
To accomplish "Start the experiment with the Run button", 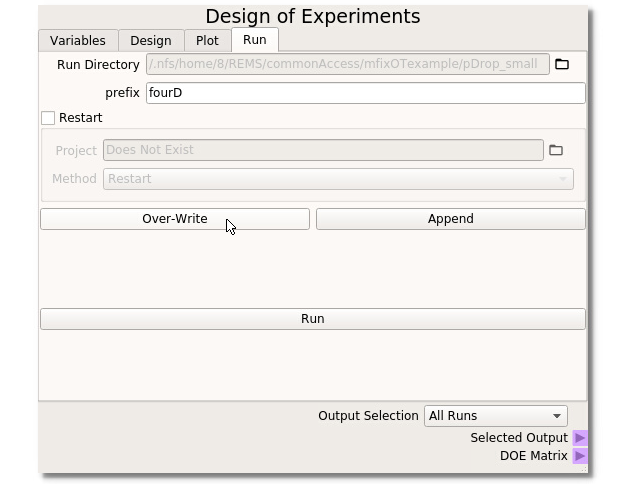I will [x=312, y=319].
